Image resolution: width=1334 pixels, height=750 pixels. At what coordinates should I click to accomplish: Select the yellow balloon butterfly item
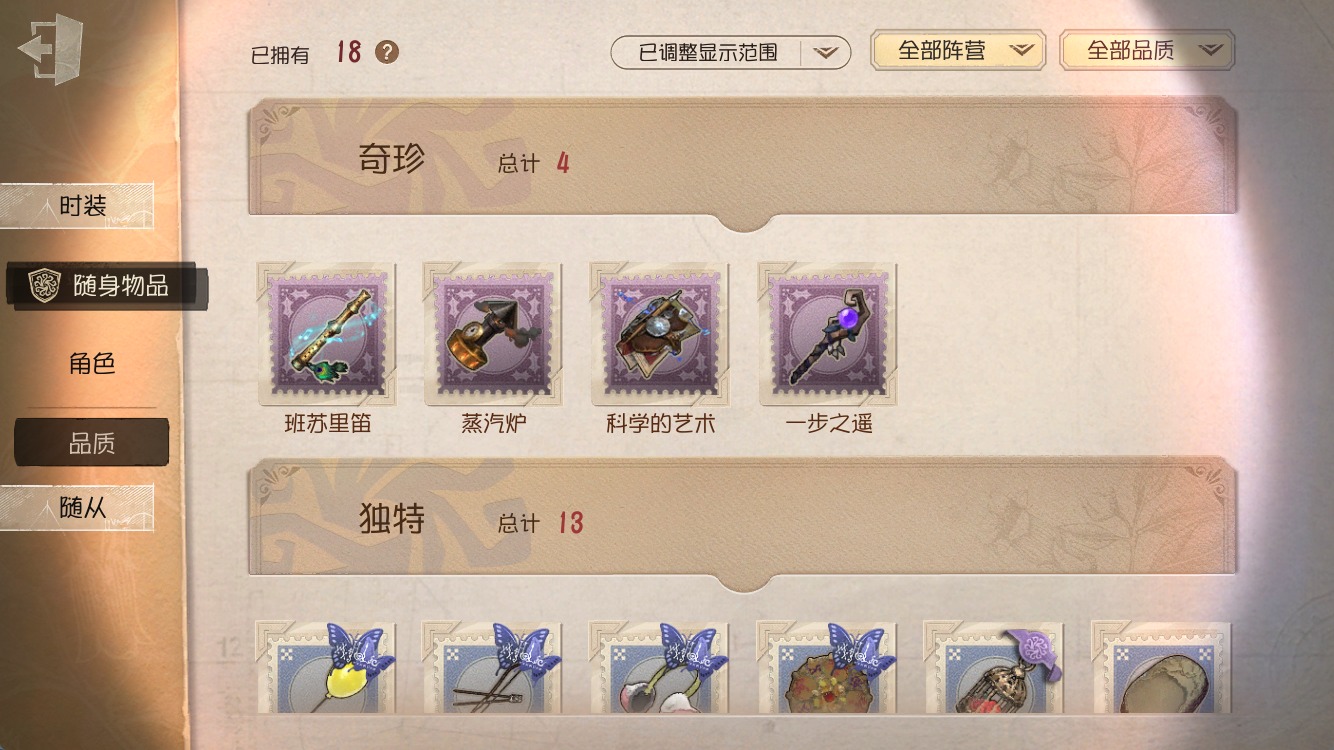(326, 667)
